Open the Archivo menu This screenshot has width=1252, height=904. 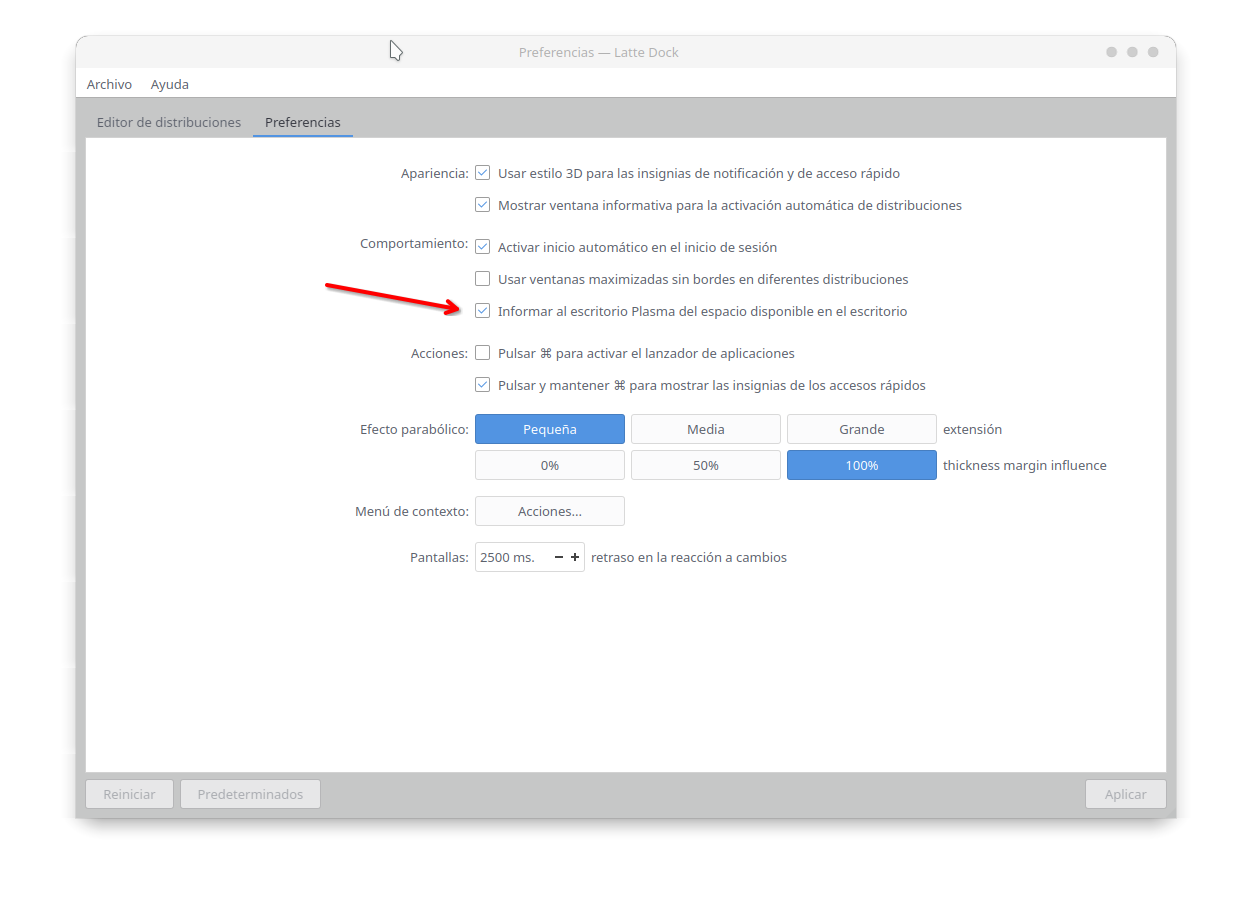click(109, 84)
